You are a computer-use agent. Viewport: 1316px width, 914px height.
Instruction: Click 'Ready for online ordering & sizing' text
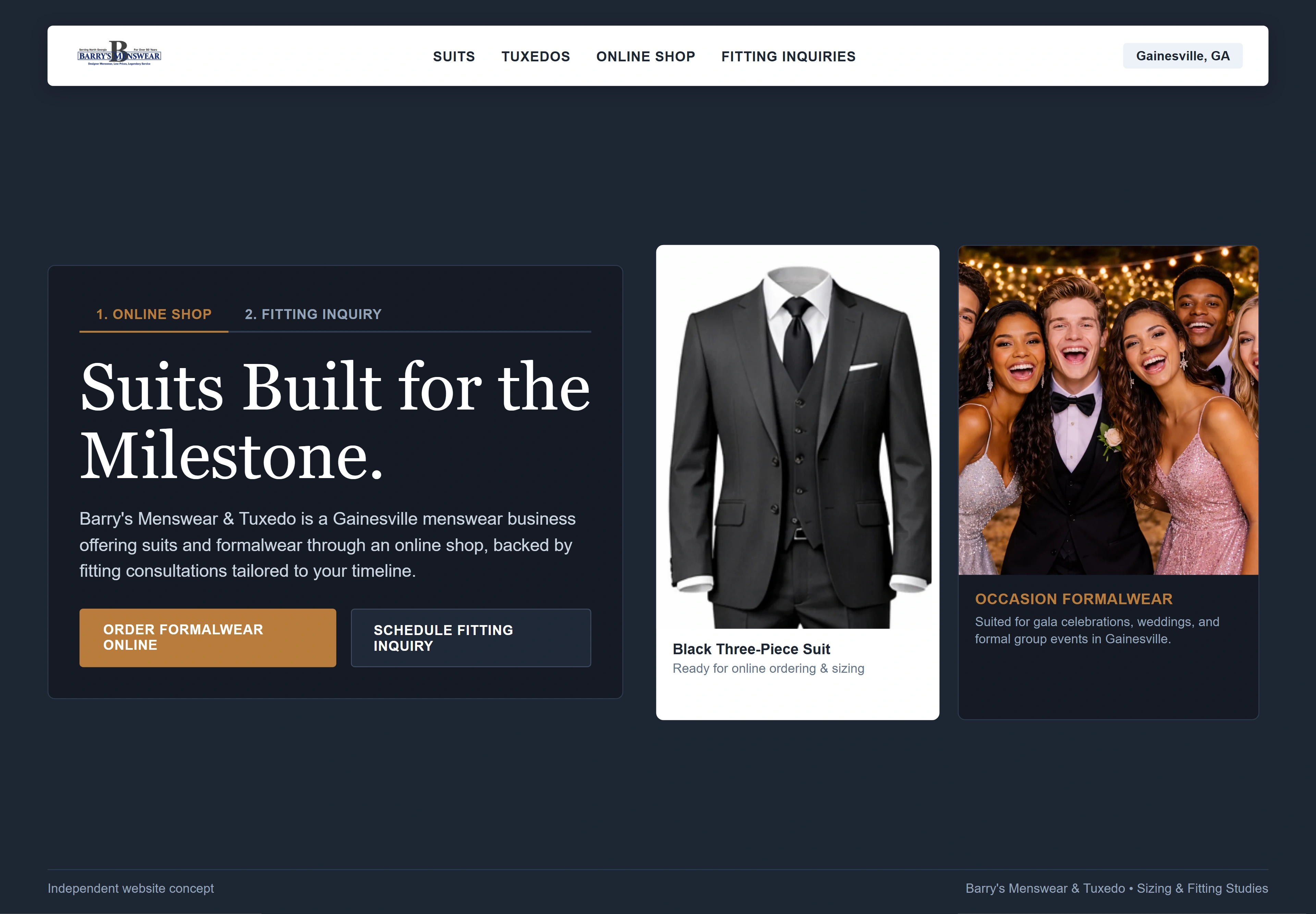point(769,668)
